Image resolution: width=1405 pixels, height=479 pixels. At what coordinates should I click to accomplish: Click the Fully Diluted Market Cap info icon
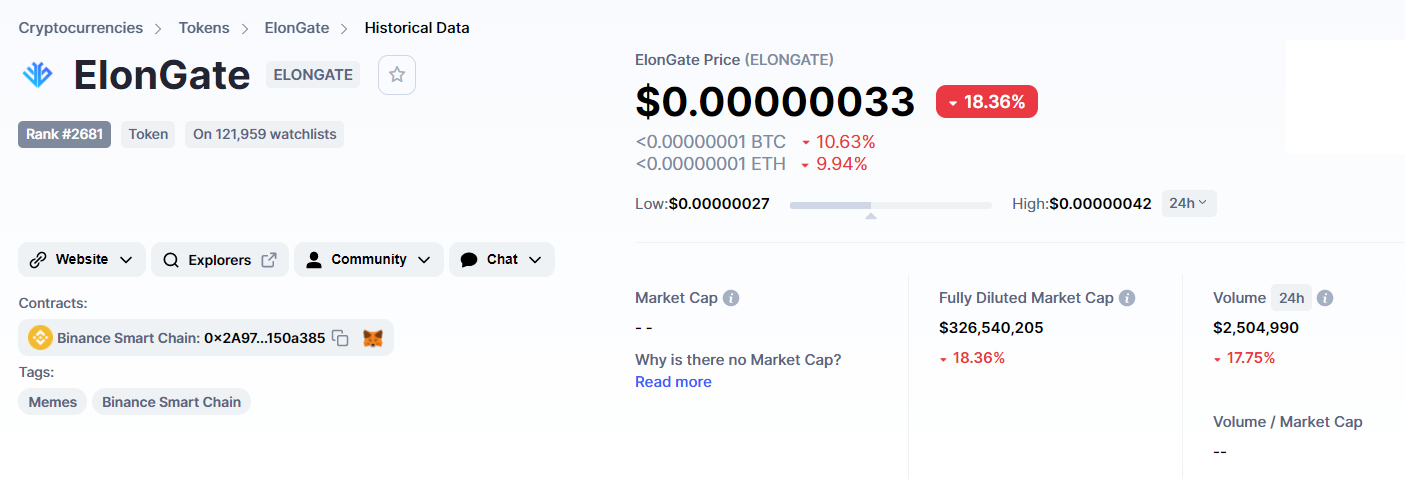pos(1127,298)
